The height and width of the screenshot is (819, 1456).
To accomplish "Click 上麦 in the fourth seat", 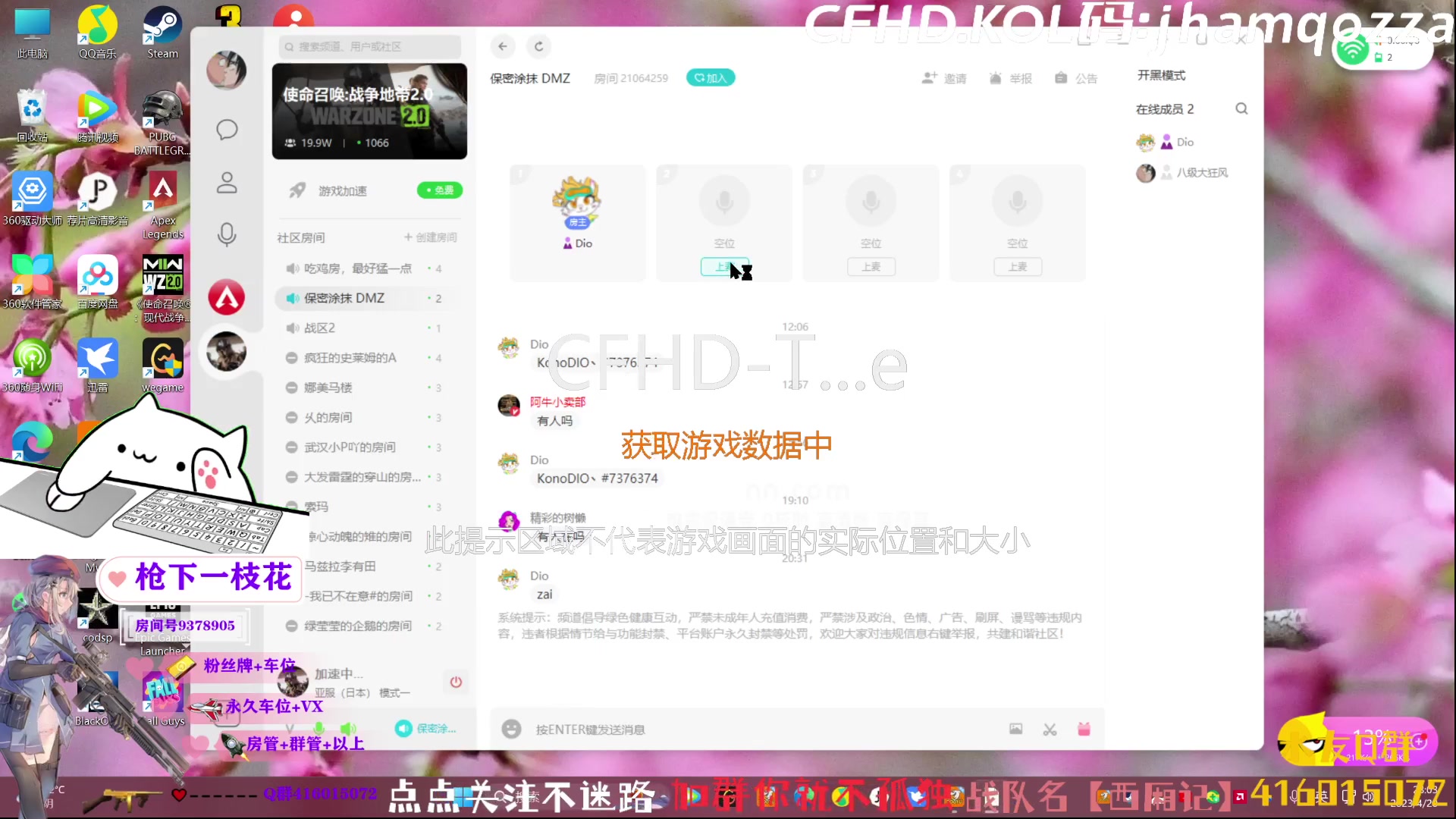I will pyautogui.click(x=1018, y=267).
